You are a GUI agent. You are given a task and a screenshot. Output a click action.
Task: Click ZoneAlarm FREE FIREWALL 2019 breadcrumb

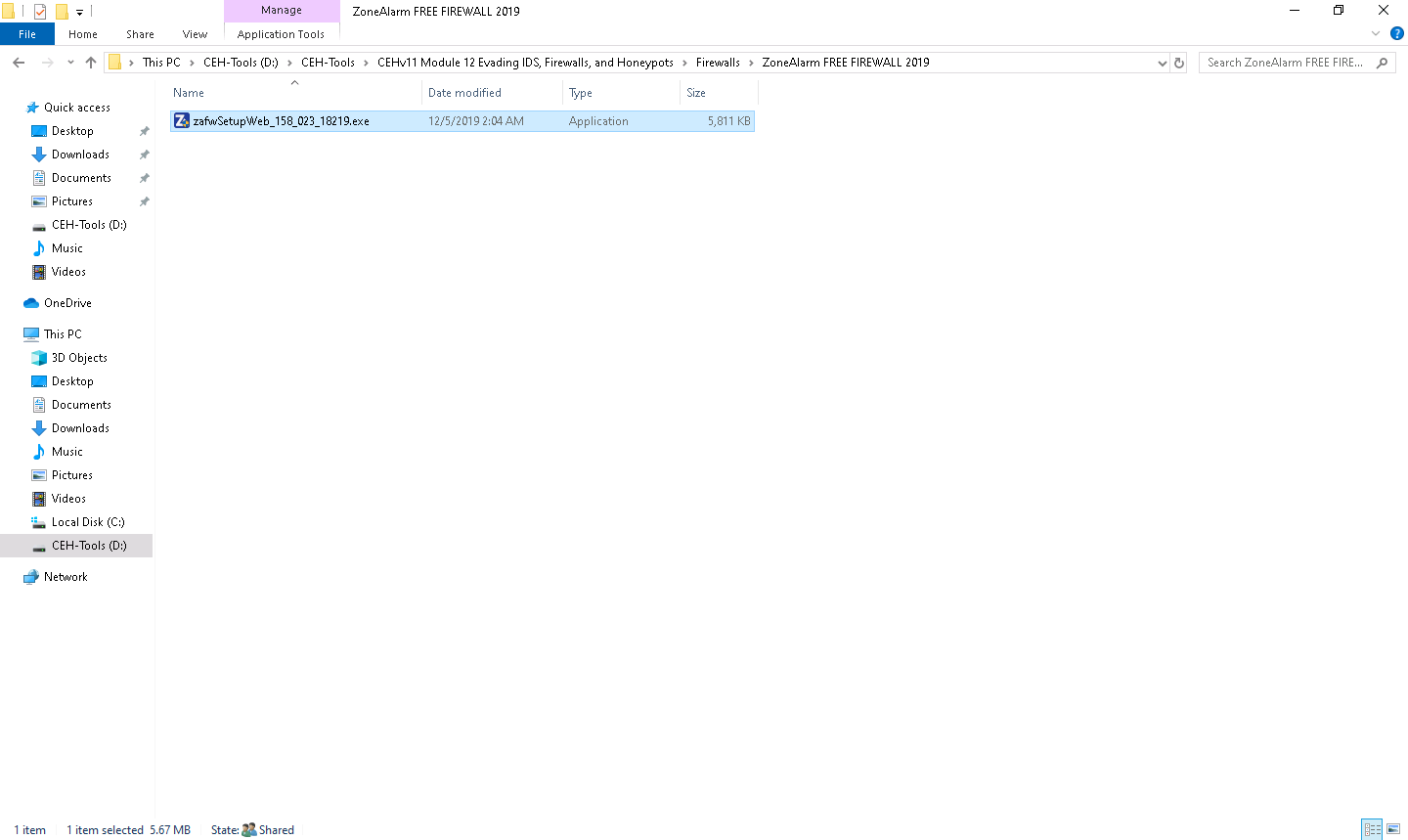(x=846, y=63)
